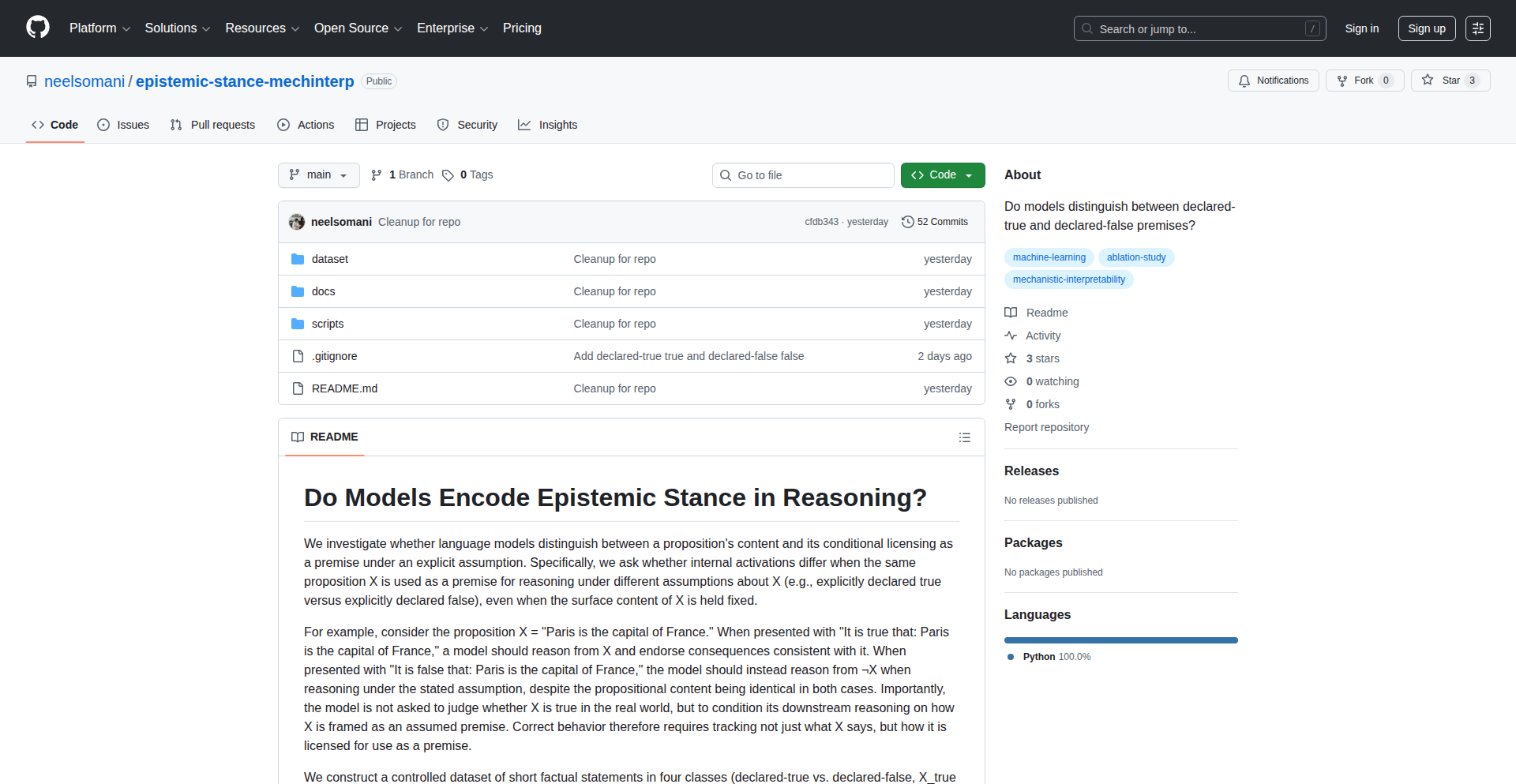Open the Projects tab
Image resolution: width=1516 pixels, height=784 pixels.
click(x=385, y=125)
